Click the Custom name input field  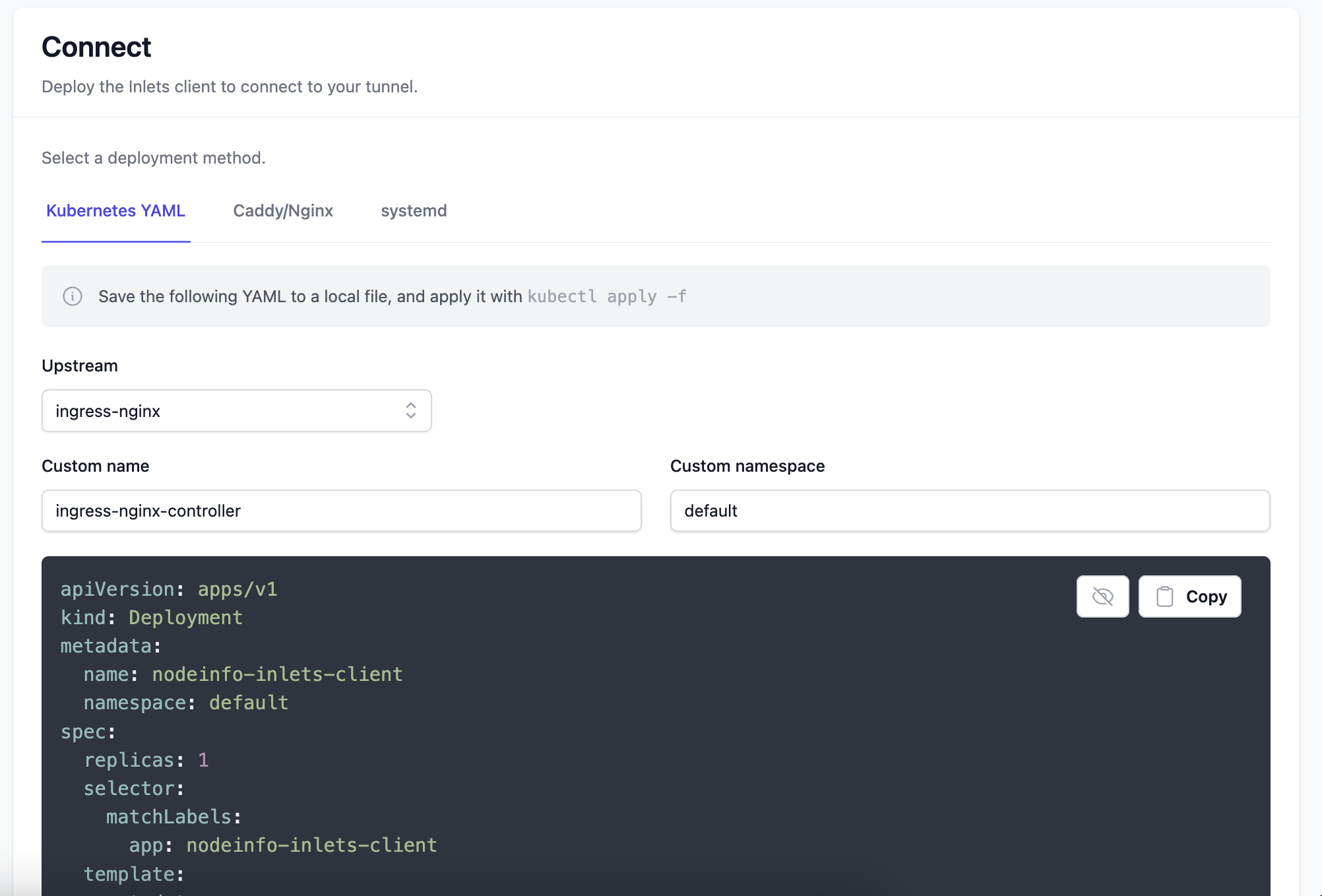pyautogui.click(x=341, y=511)
